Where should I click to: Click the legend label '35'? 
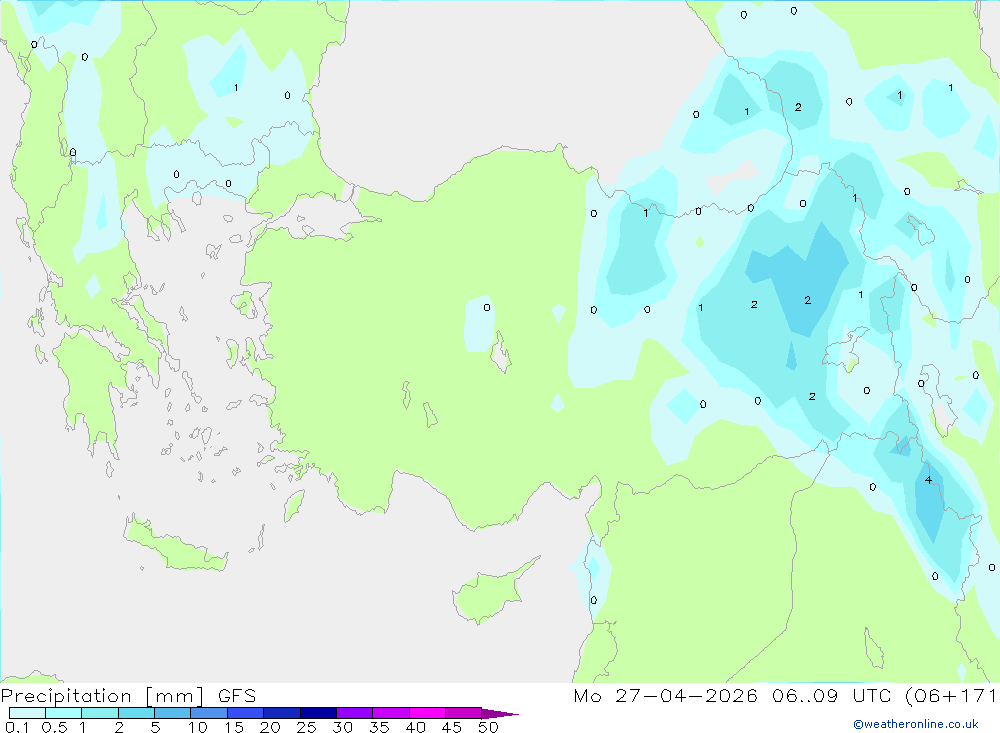[x=379, y=727]
